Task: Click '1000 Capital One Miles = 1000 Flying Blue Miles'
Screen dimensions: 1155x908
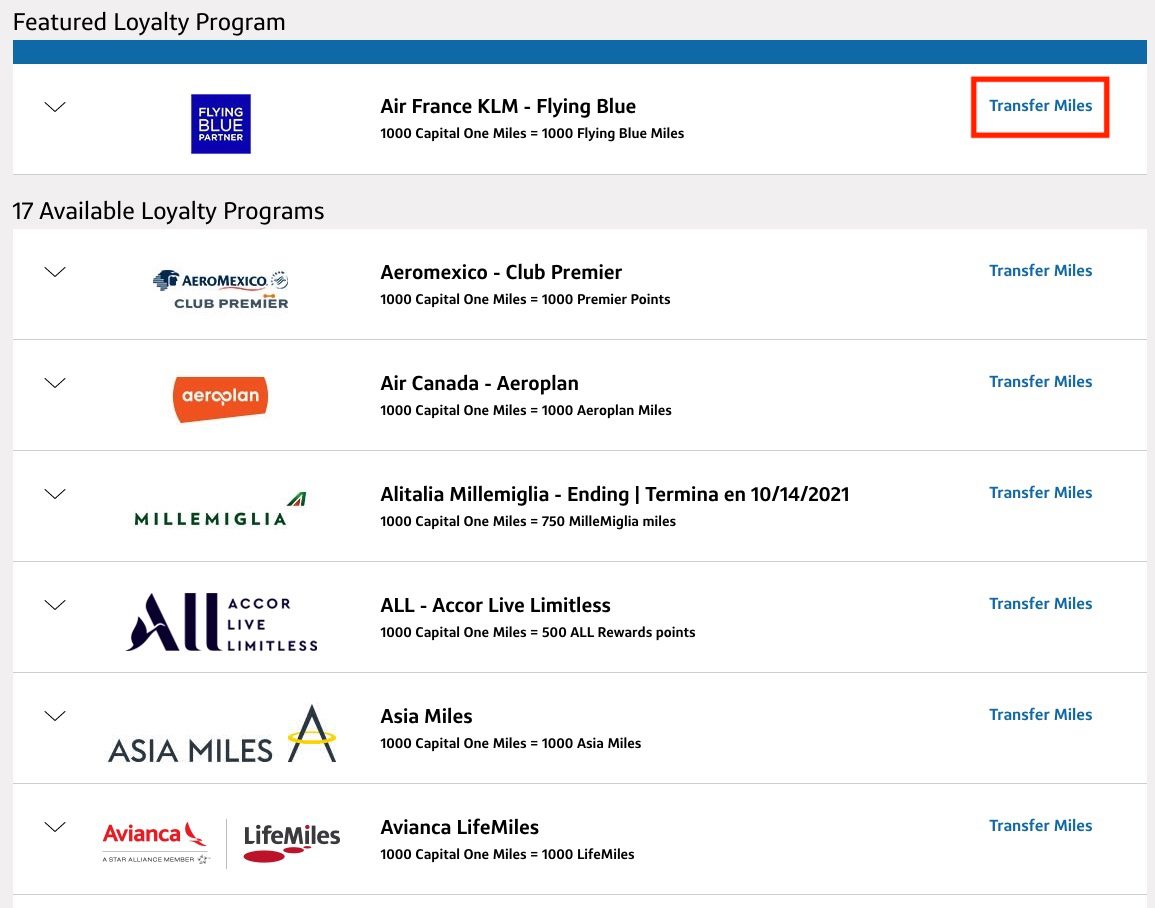Action: pos(532,134)
